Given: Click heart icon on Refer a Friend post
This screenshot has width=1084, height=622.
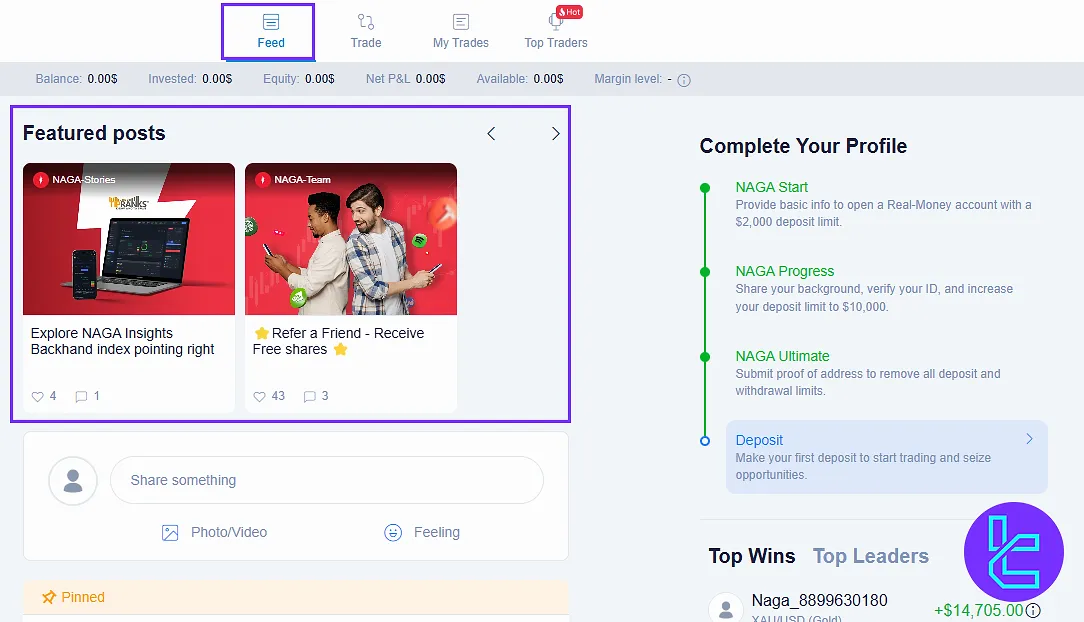Looking at the screenshot, I should coord(260,396).
